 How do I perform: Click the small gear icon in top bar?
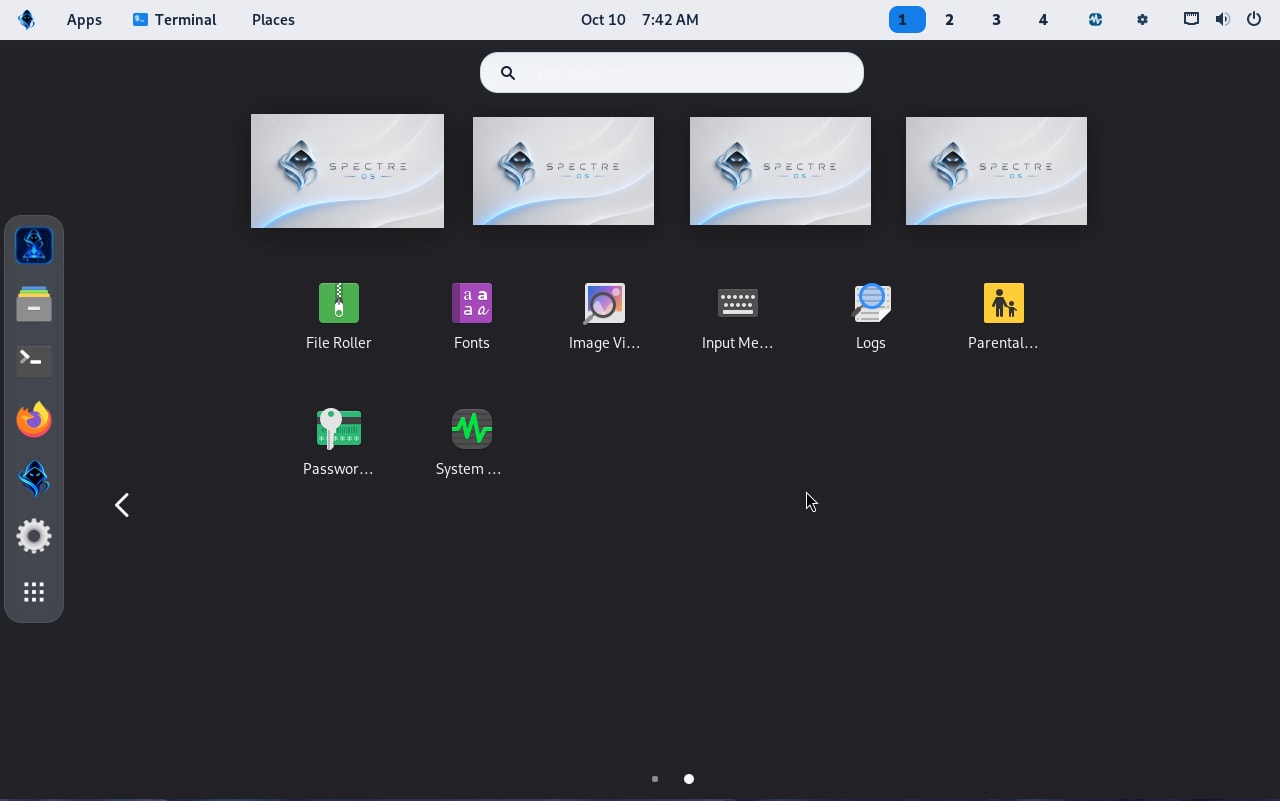point(1142,19)
